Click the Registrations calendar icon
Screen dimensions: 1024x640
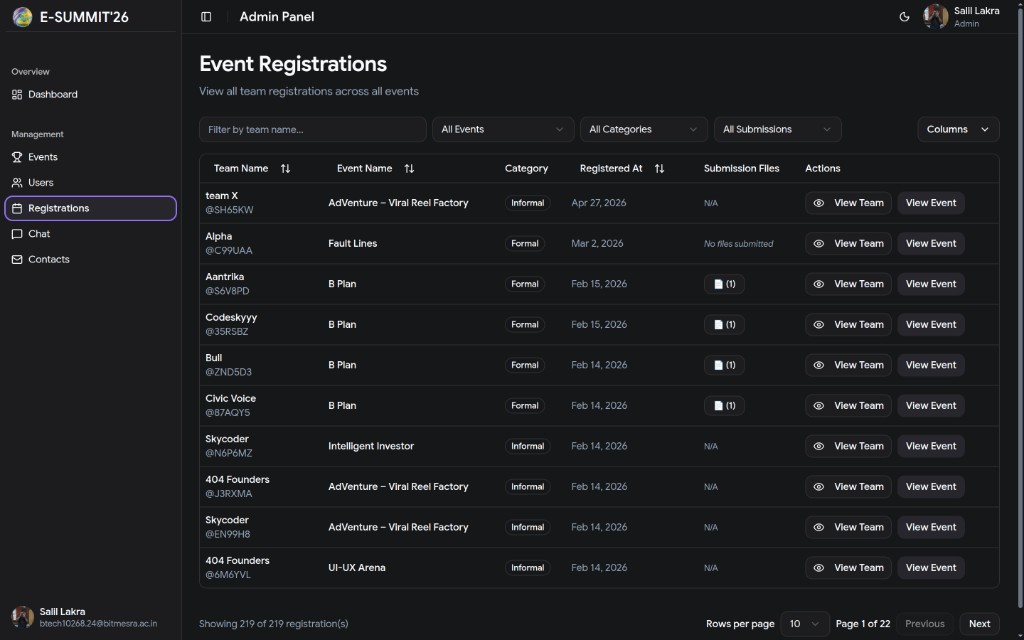(x=17, y=208)
